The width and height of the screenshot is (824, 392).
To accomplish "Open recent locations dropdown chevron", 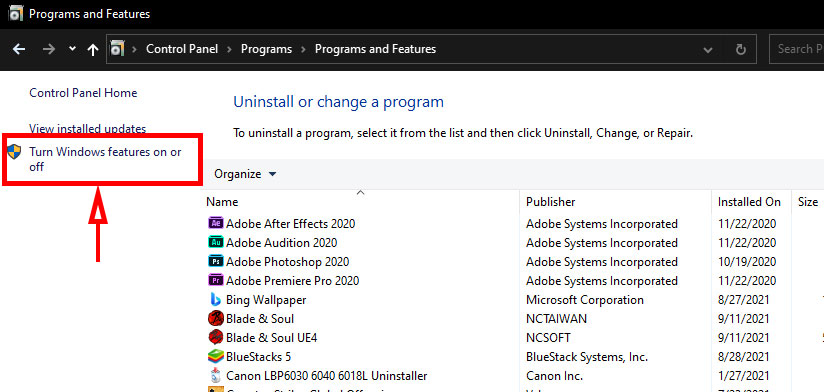I will (73, 49).
